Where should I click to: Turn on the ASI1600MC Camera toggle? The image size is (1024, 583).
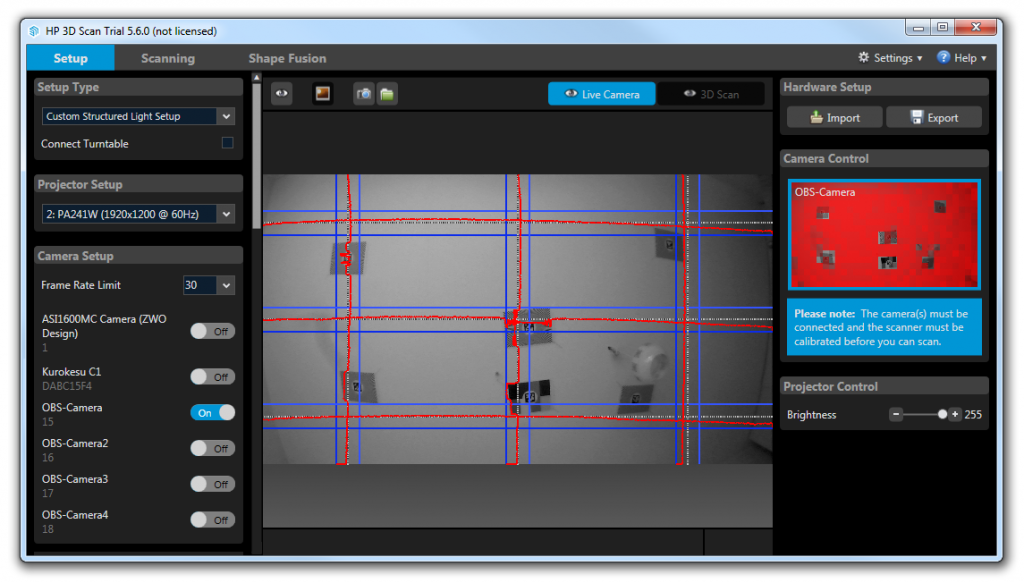212,331
